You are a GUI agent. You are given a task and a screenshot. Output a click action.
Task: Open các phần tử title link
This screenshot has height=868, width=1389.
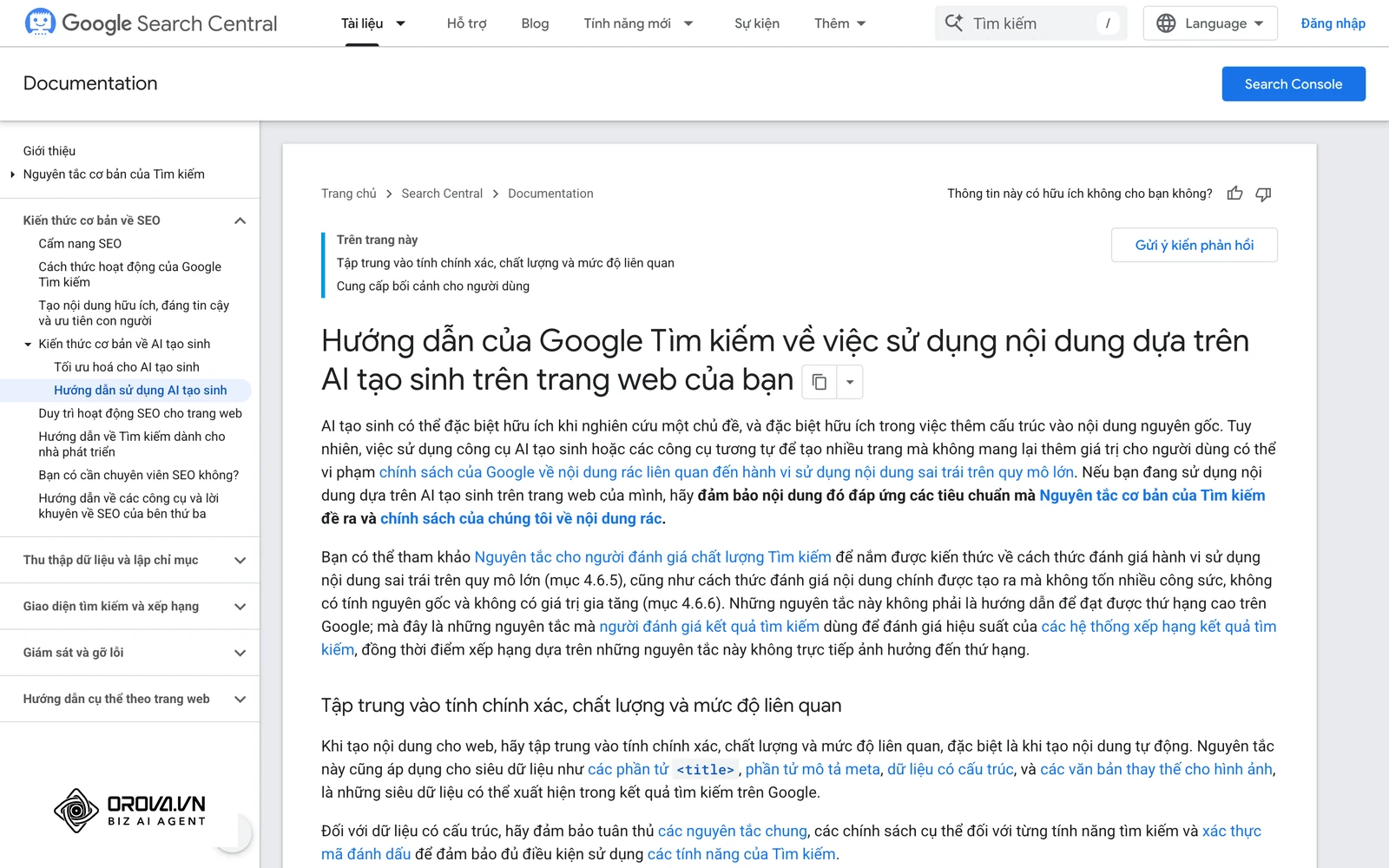(663, 769)
